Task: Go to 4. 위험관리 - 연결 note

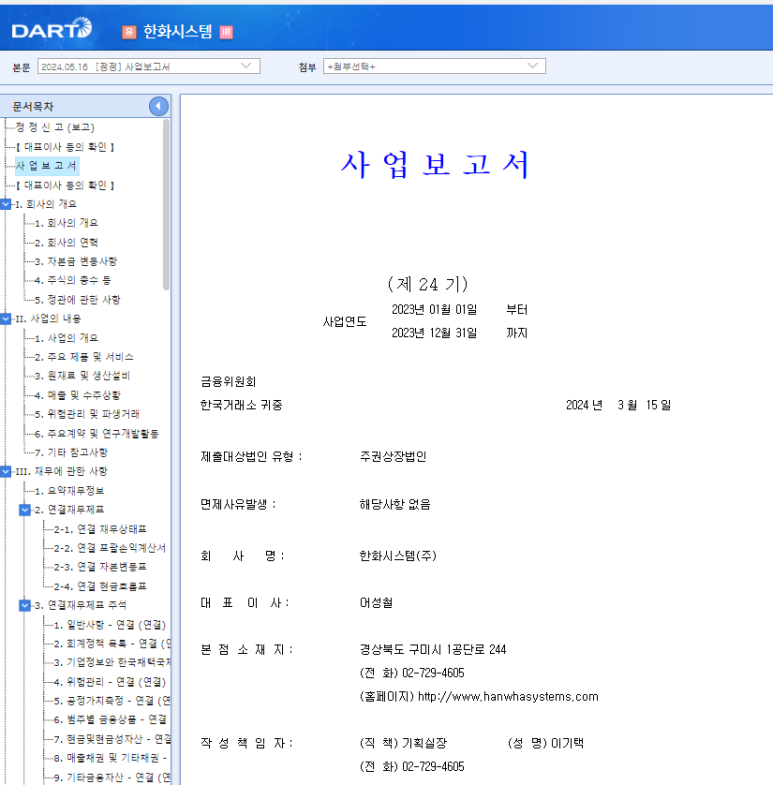Action: tap(110, 682)
